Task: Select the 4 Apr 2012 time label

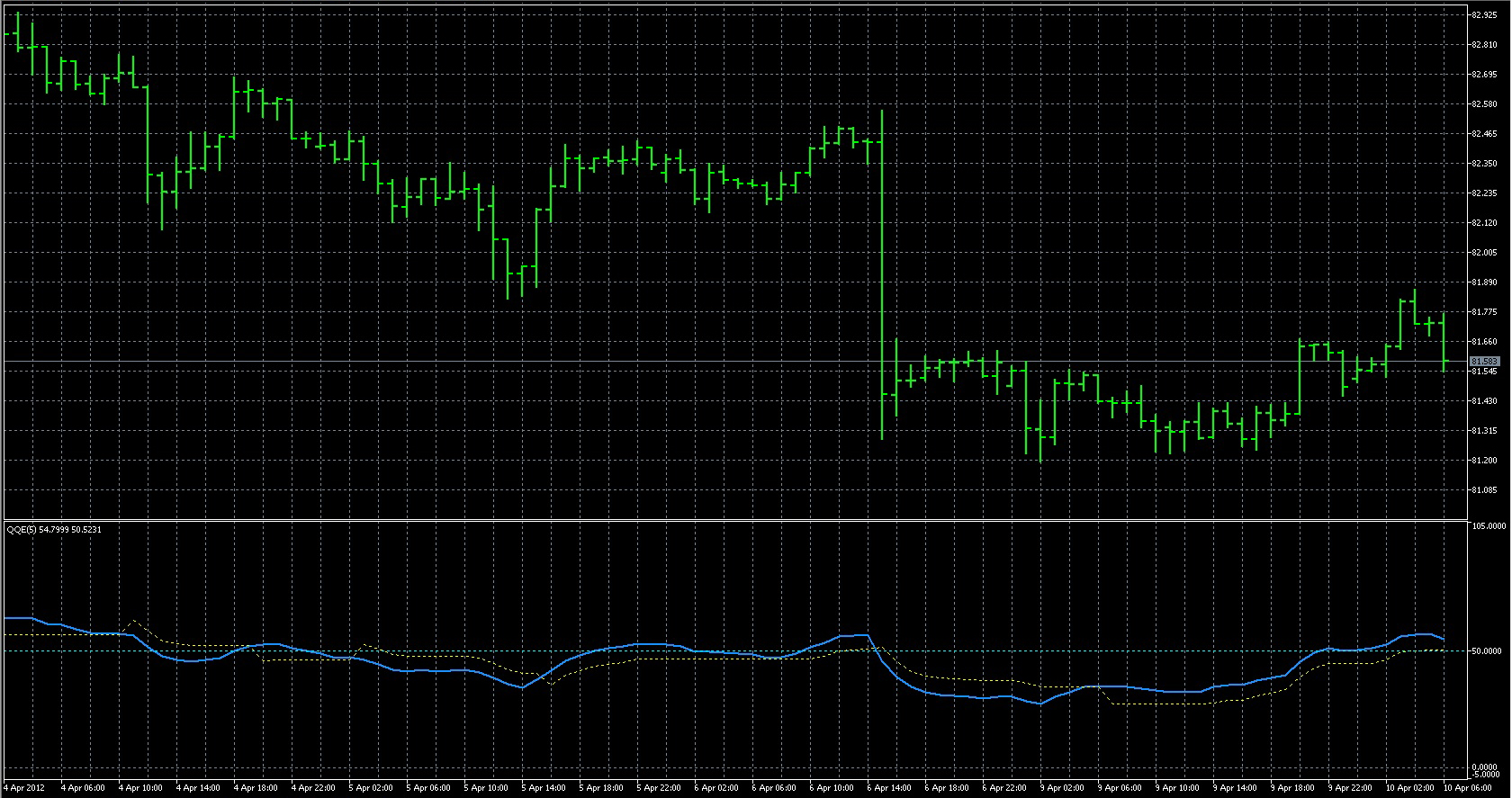Action: click(x=24, y=788)
